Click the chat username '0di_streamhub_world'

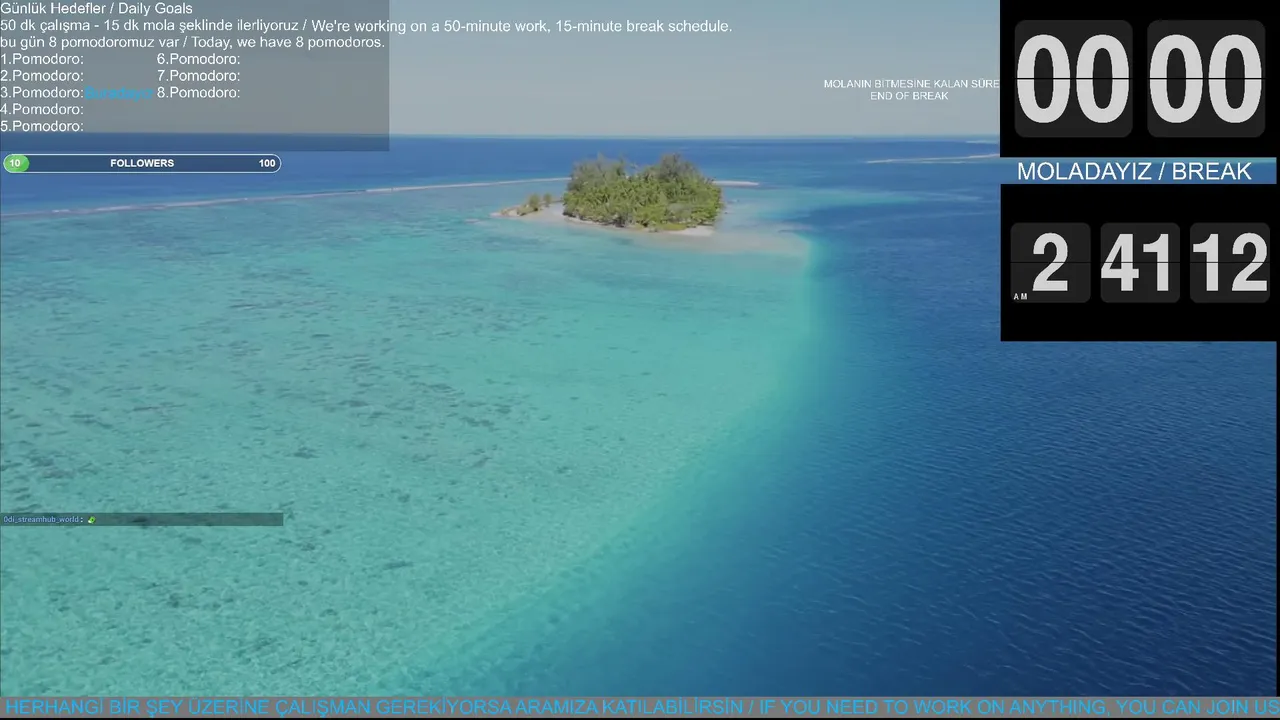[x=42, y=519]
